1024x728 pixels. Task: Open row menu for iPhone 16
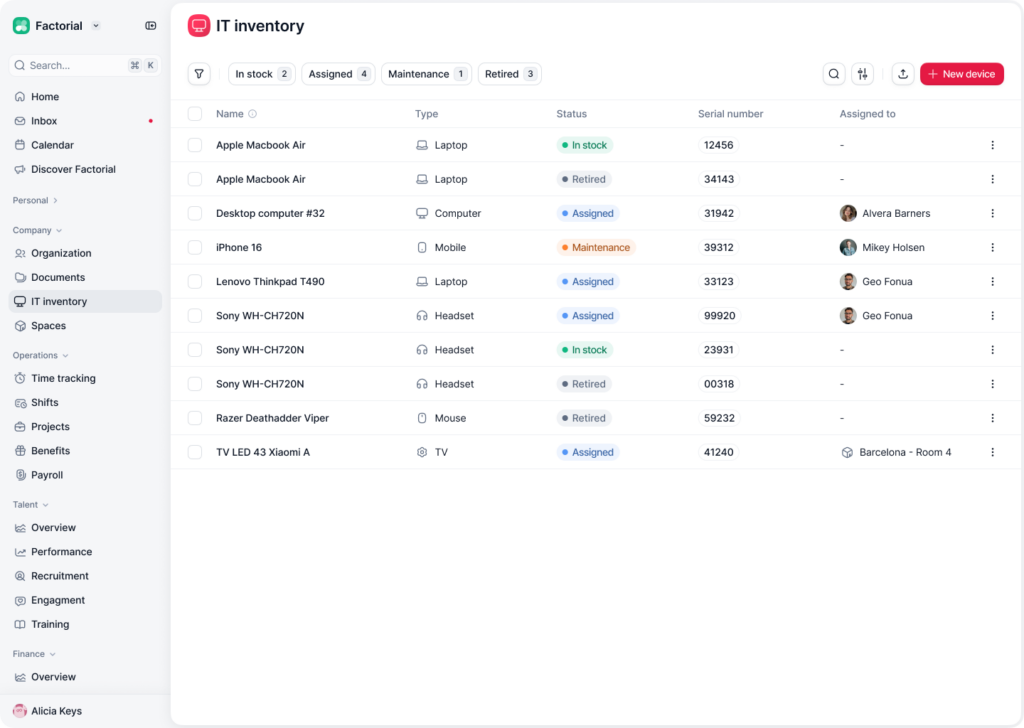[x=993, y=247]
